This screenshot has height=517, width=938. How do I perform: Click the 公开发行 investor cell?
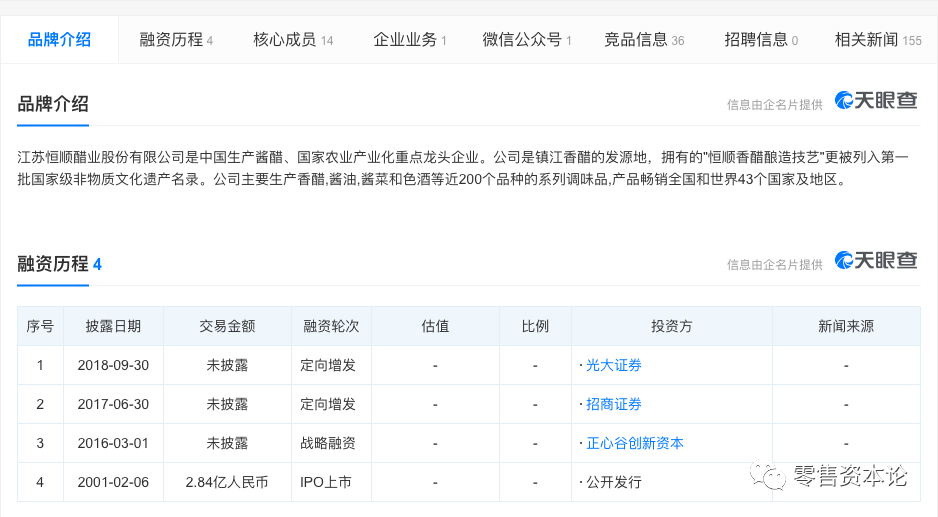click(x=672, y=482)
